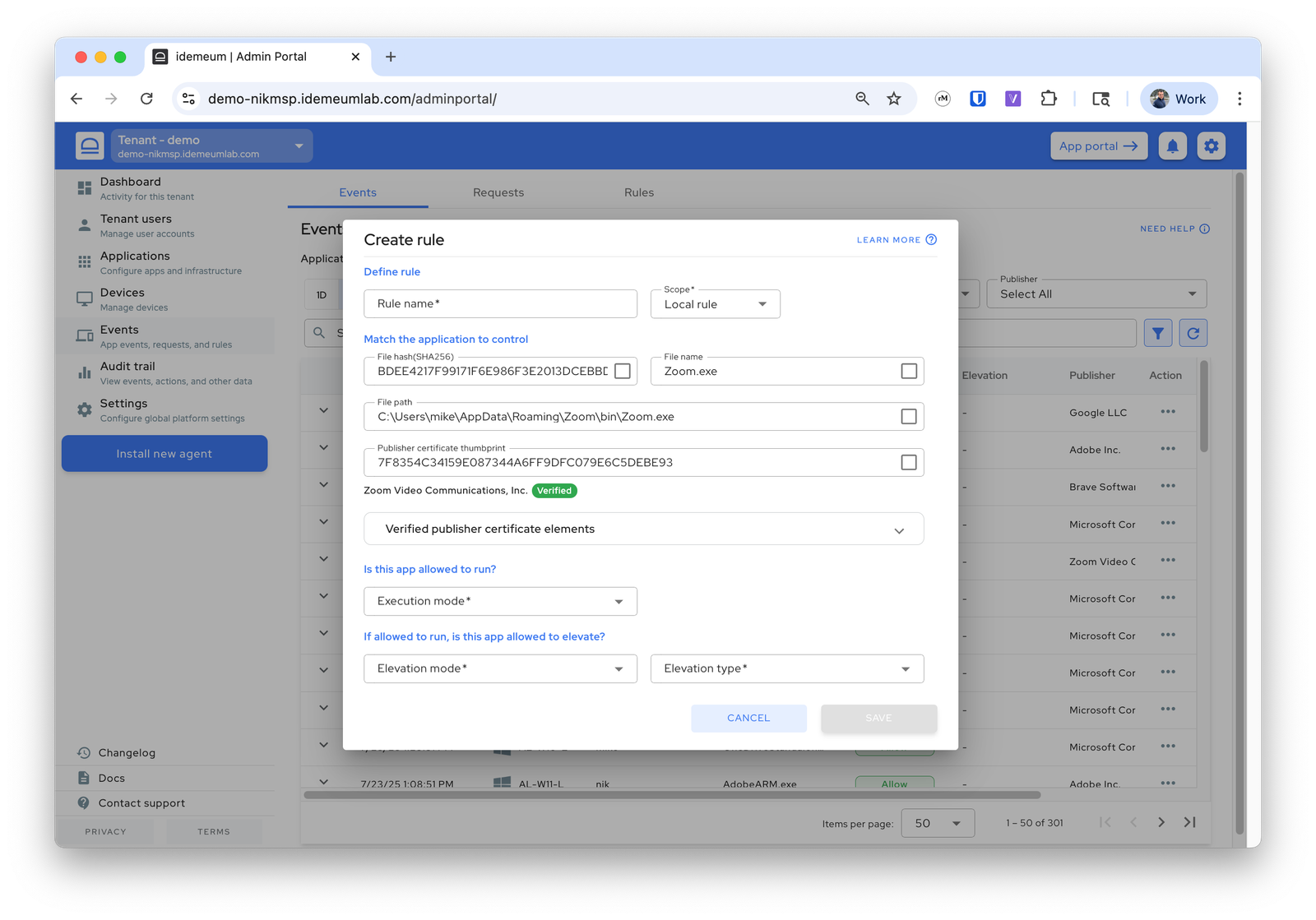Open a new browser tab
Screen dimensions: 1316x920
click(x=391, y=57)
